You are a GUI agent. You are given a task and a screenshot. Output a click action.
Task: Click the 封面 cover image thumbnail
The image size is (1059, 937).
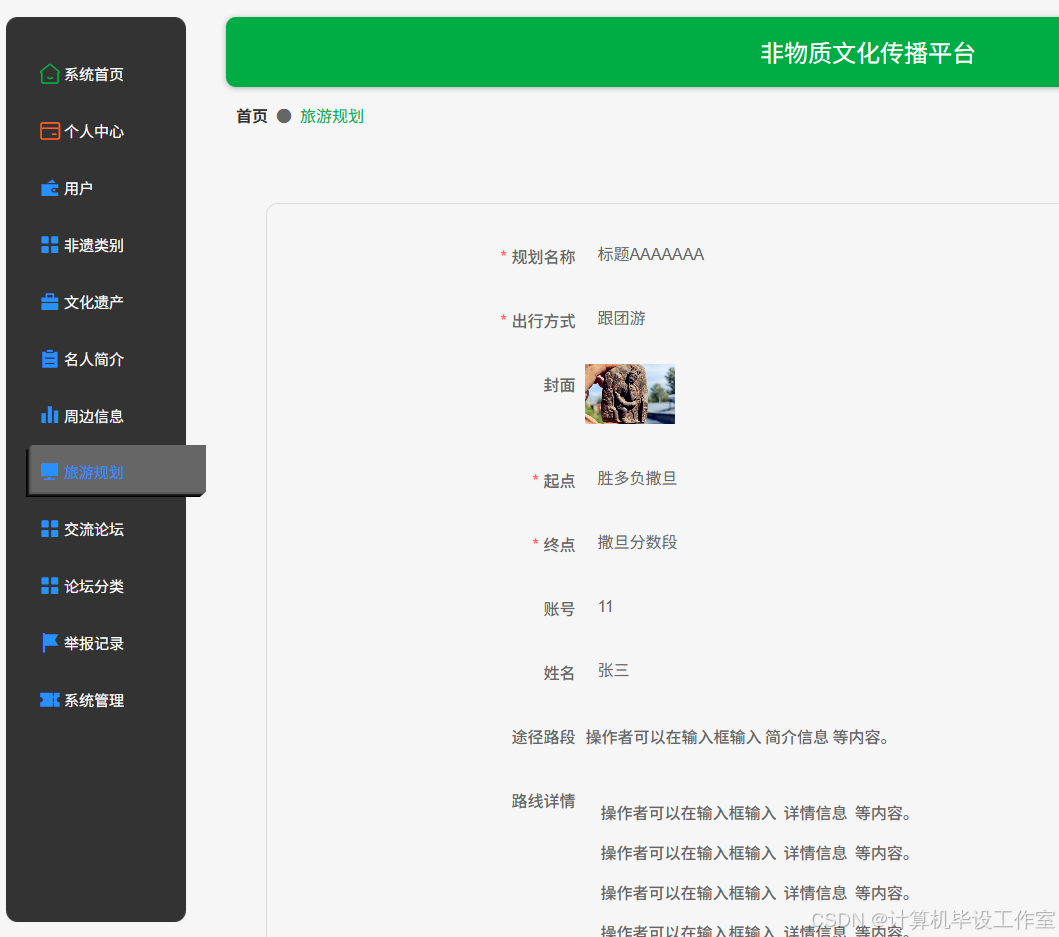tap(629, 394)
